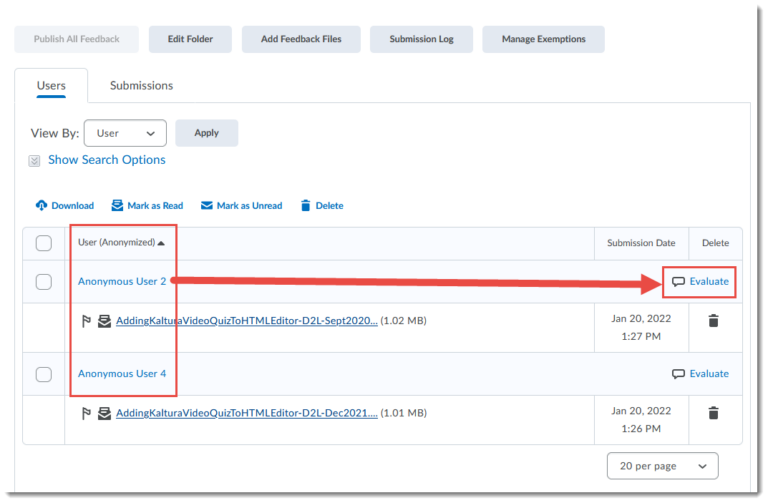Screen dimensions: 768x503
Task: Toggle the select-all checkbox in the table header
Action: (44, 243)
